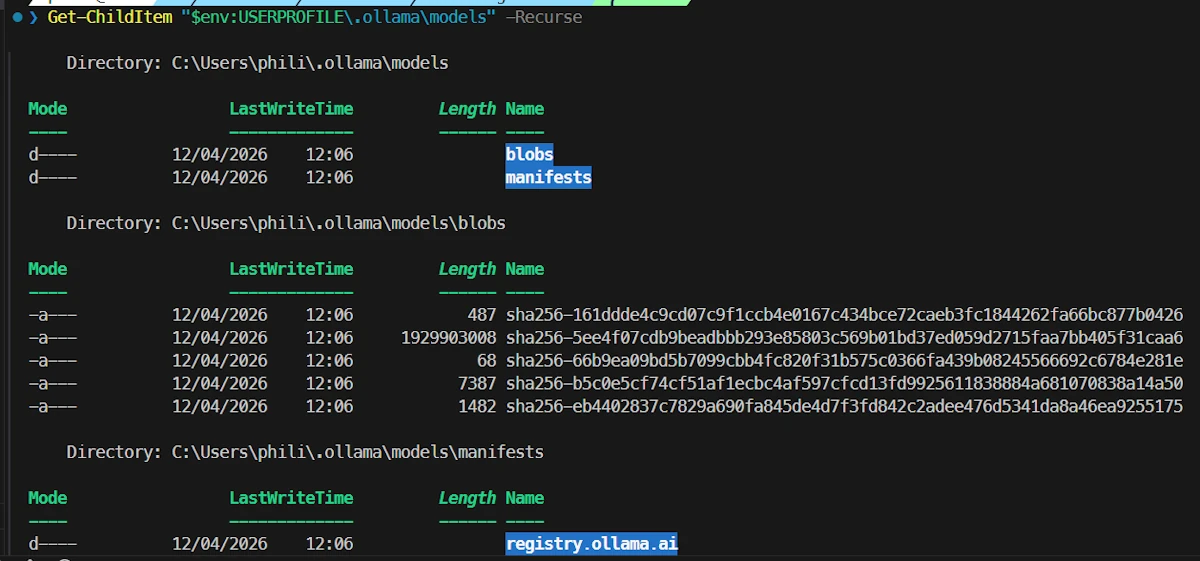This screenshot has width=1200, height=561.
Task: Click the blue command decoration dot at the prompt
Action: point(17,17)
